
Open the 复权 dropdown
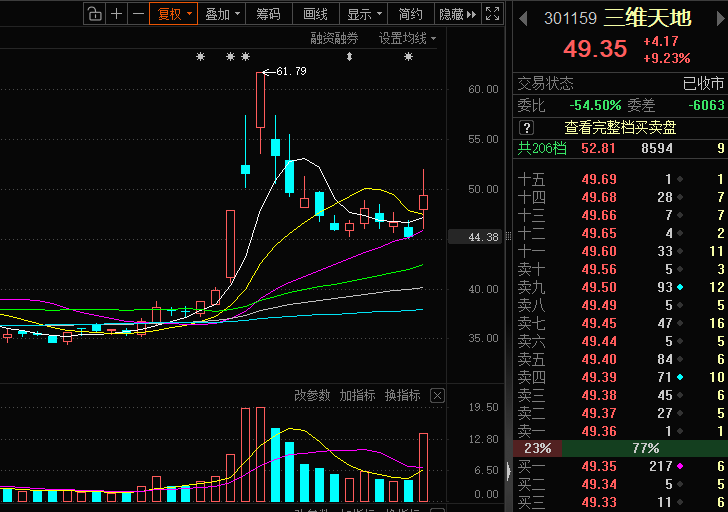174,14
